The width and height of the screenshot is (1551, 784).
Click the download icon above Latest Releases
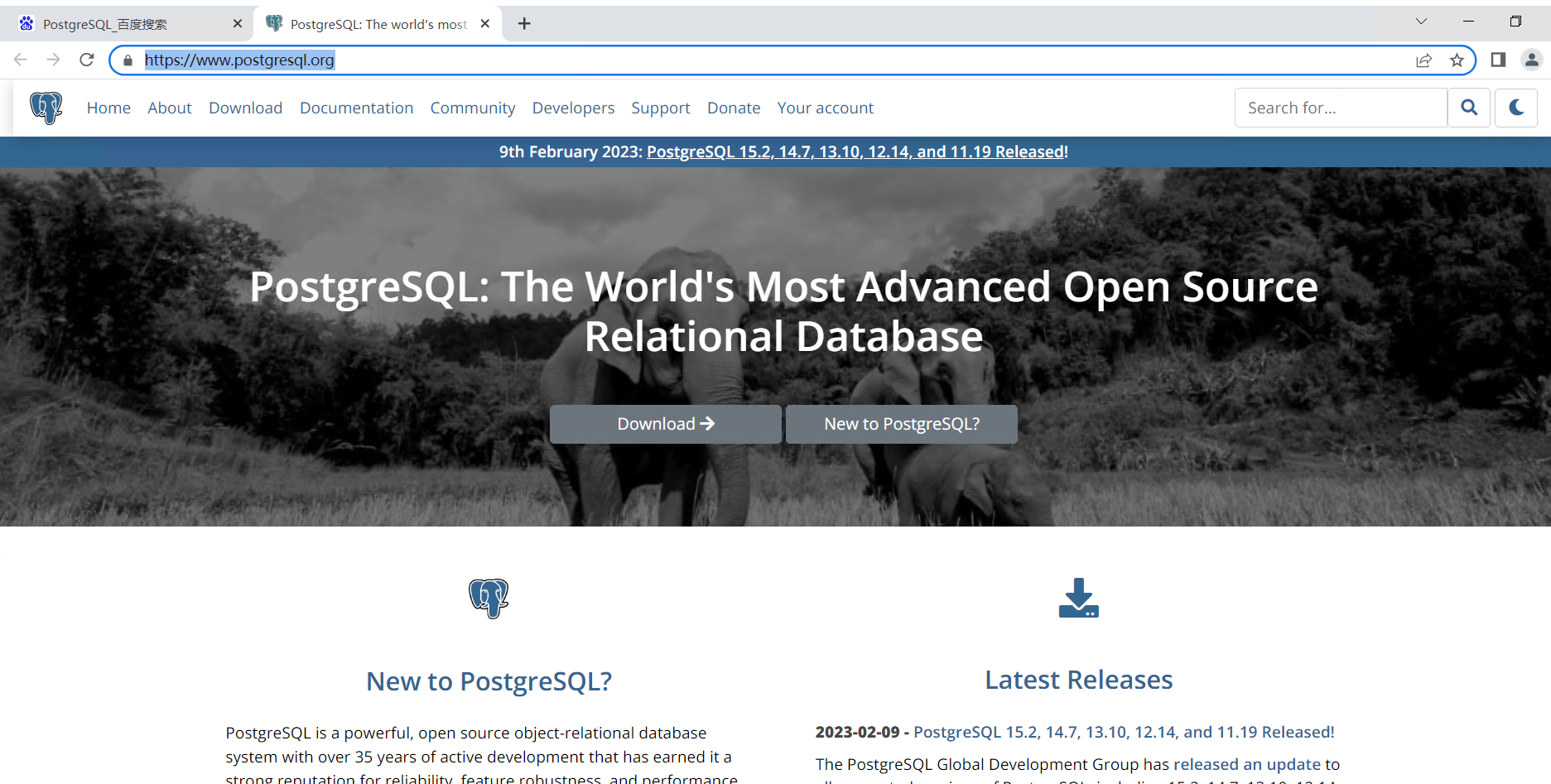1079,598
